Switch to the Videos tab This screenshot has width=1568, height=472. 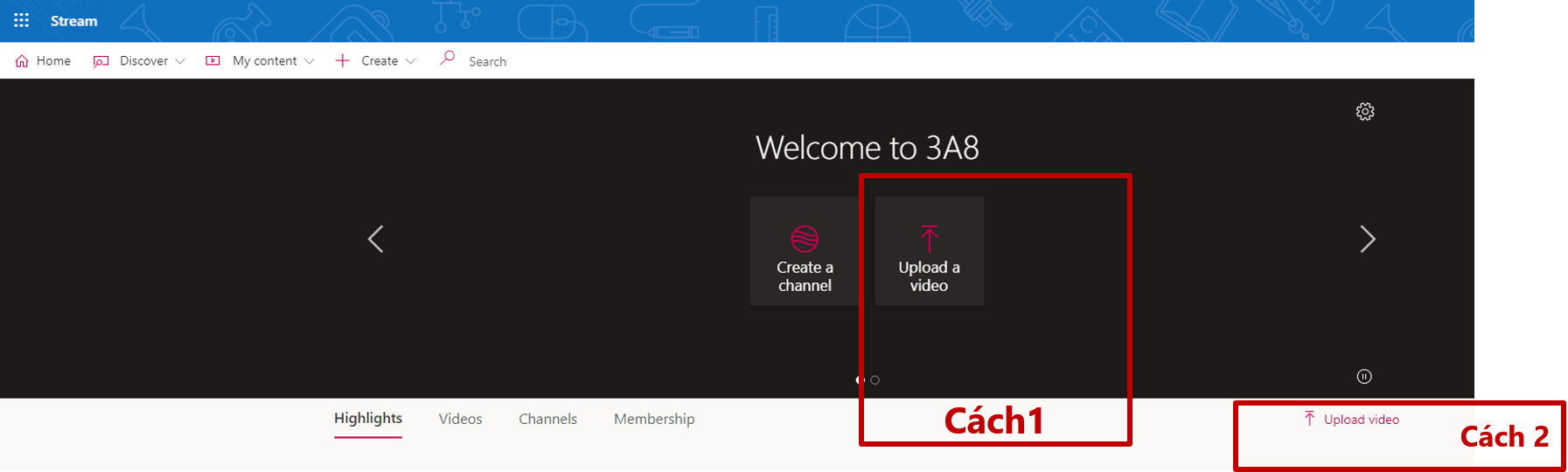460,420
